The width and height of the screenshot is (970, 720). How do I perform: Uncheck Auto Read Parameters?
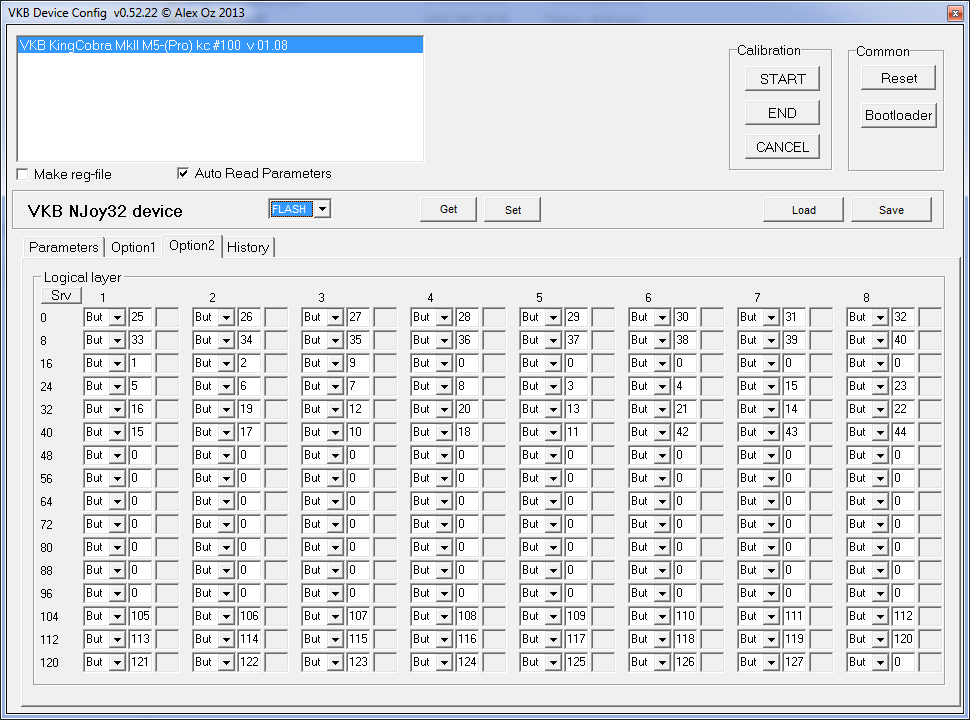[183, 173]
